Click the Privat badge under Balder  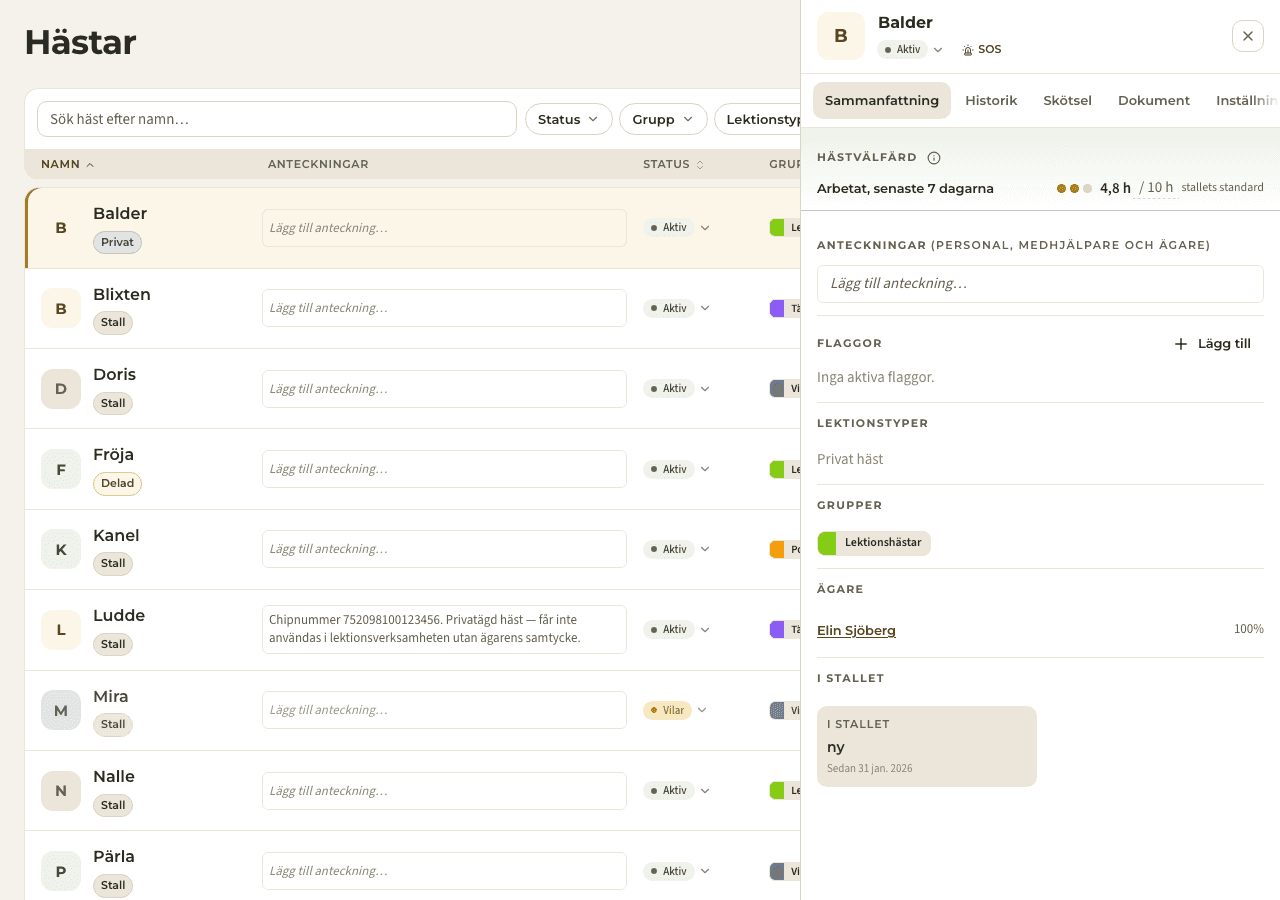[118, 243]
